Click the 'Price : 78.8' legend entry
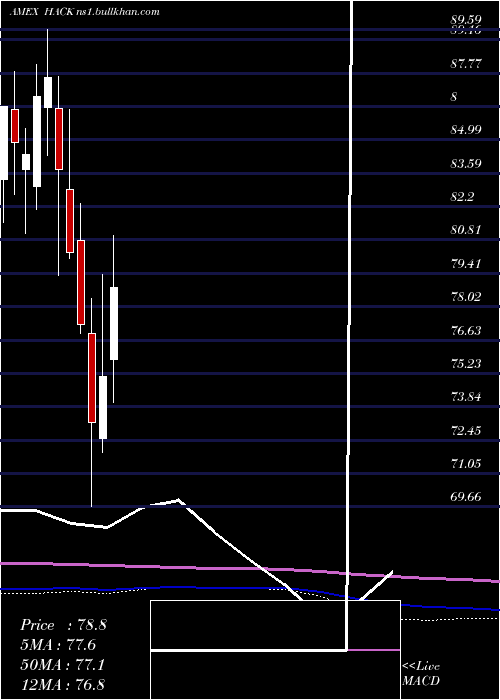 [x=63, y=625]
